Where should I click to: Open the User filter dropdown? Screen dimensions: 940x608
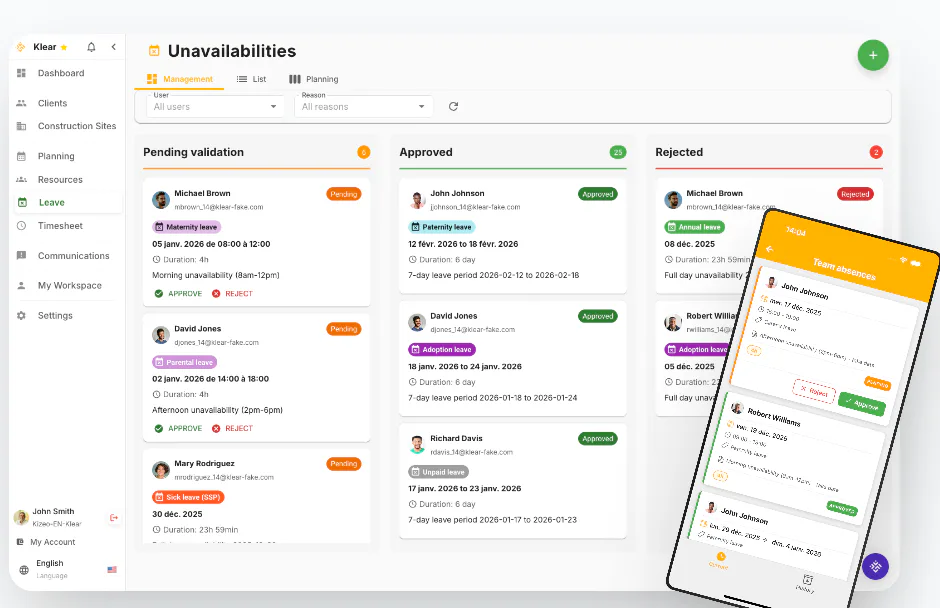[215, 106]
